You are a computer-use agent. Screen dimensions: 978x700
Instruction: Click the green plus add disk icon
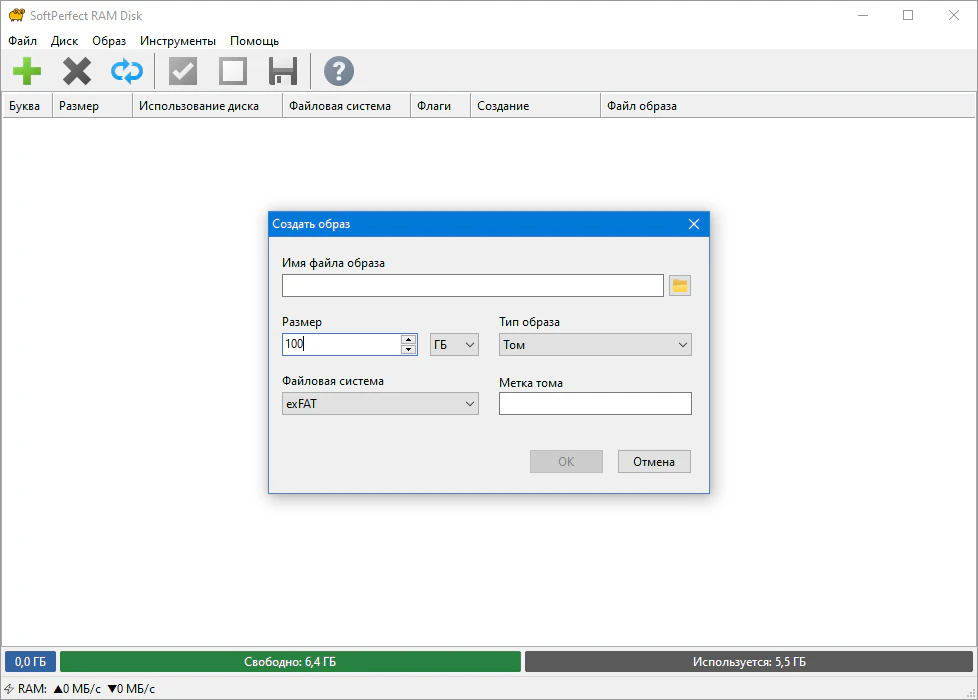(27, 71)
